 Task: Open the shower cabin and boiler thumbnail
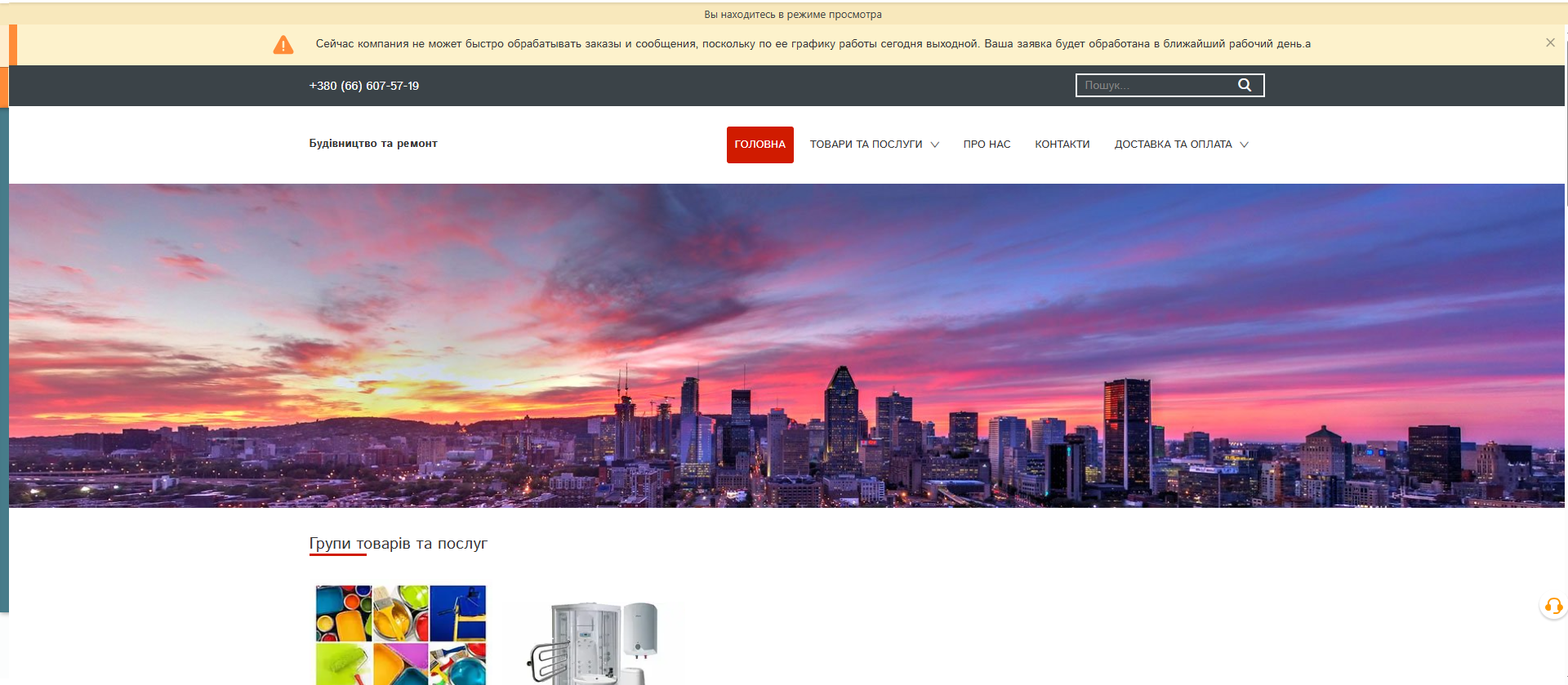(x=594, y=643)
